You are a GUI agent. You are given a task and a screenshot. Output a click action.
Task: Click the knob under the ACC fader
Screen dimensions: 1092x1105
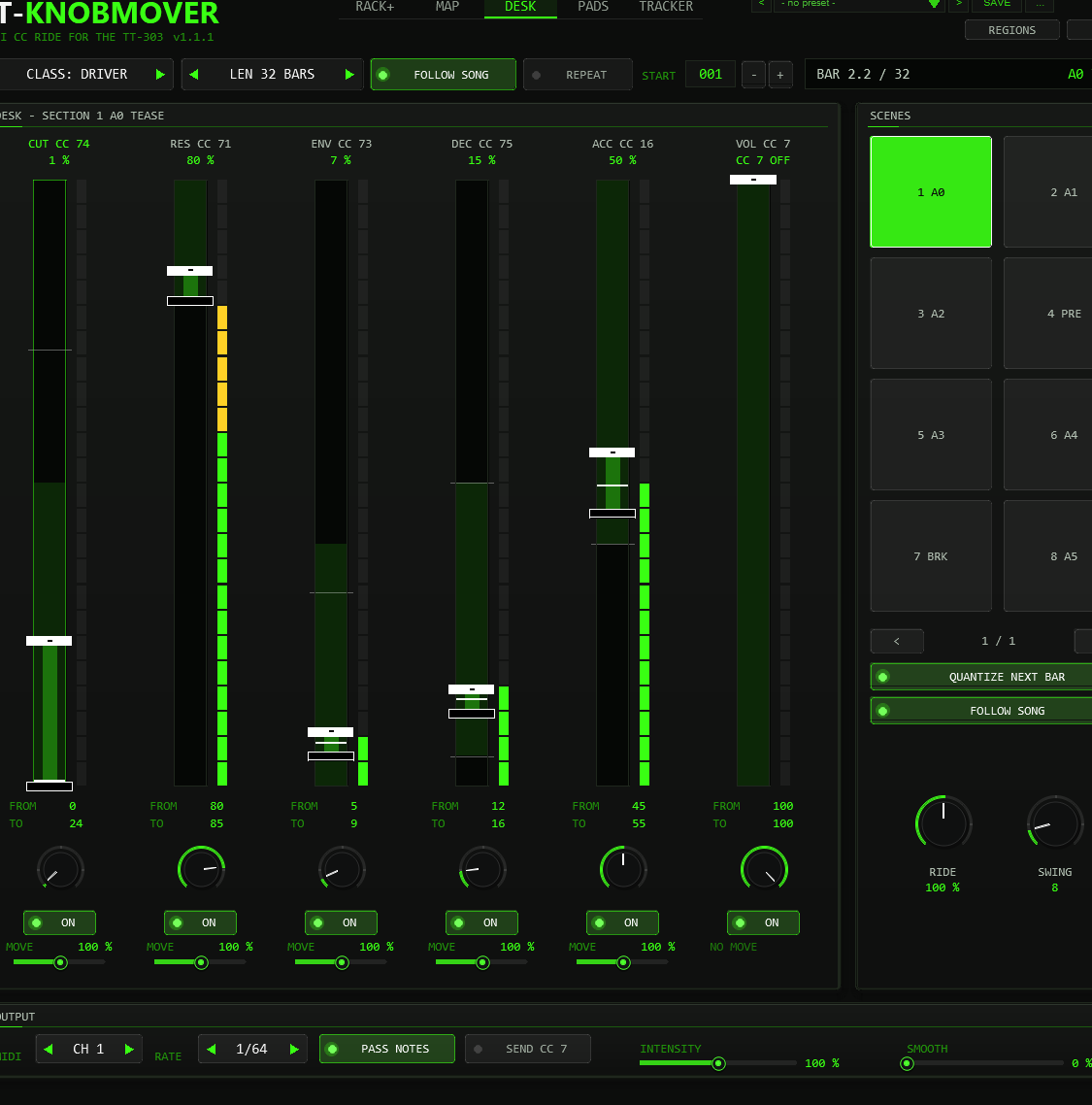(x=623, y=869)
